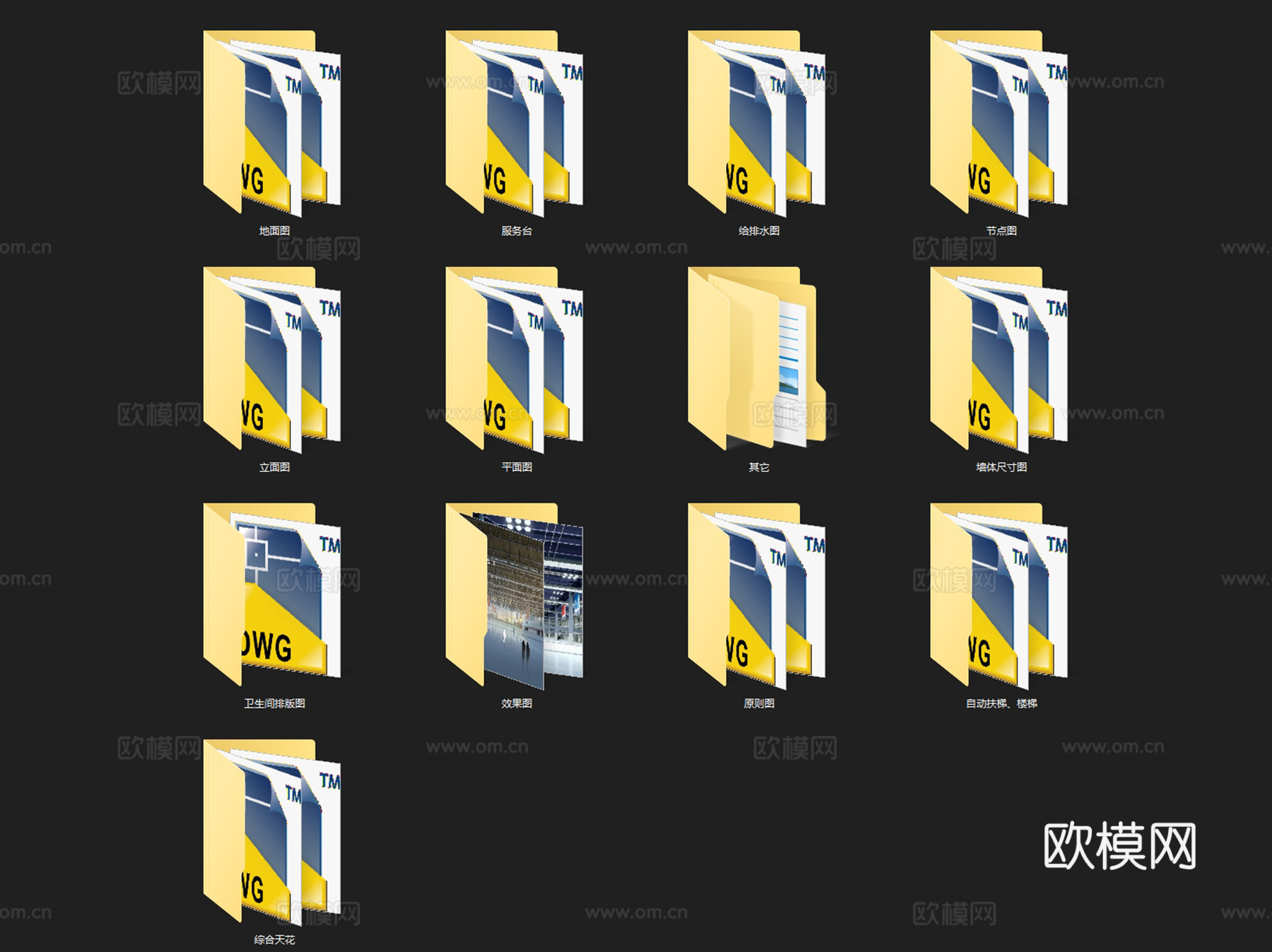Open the 卫生间排版图 folder icon

point(272,594)
